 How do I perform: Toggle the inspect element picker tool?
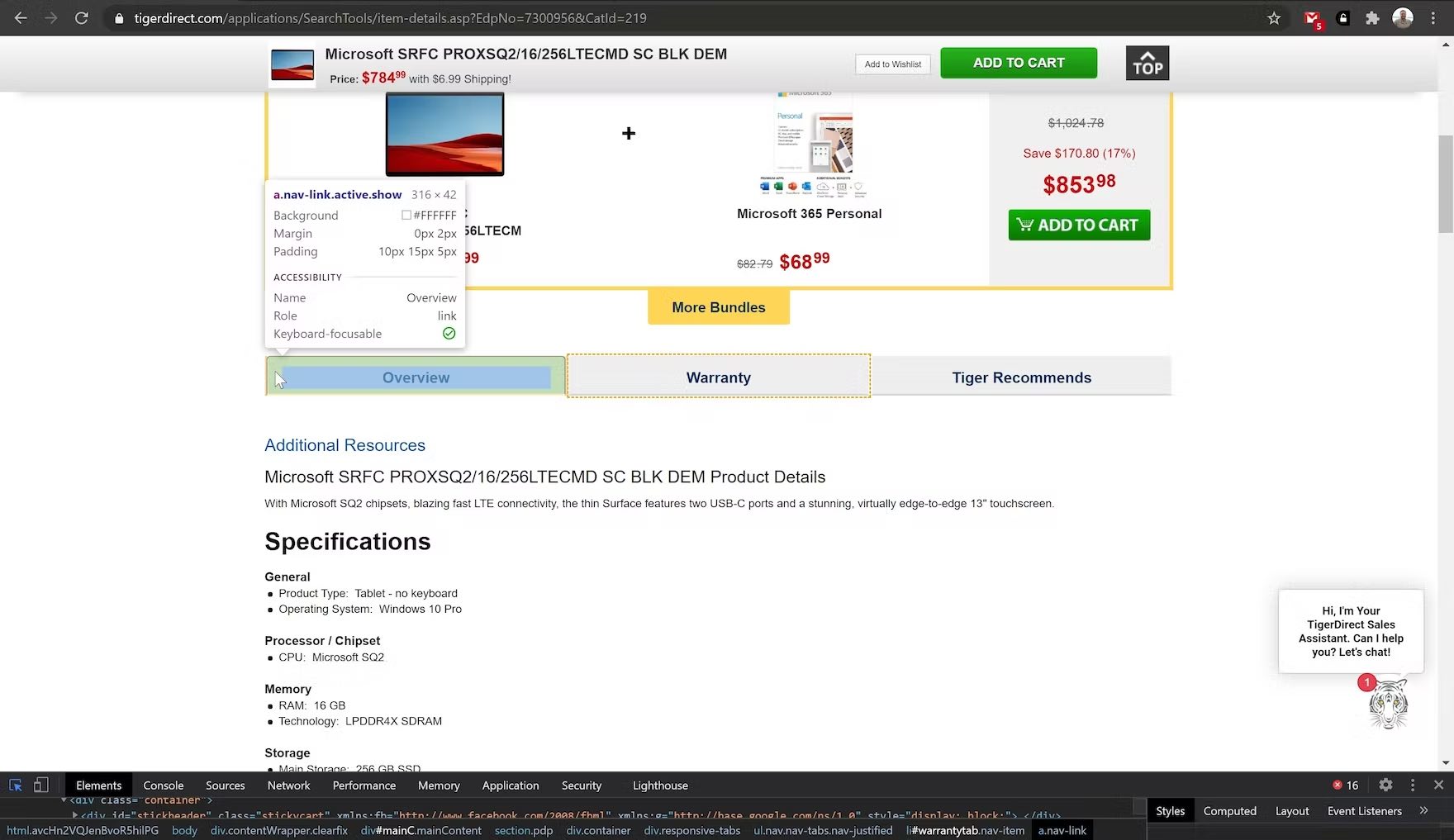pyautogui.click(x=16, y=785)
